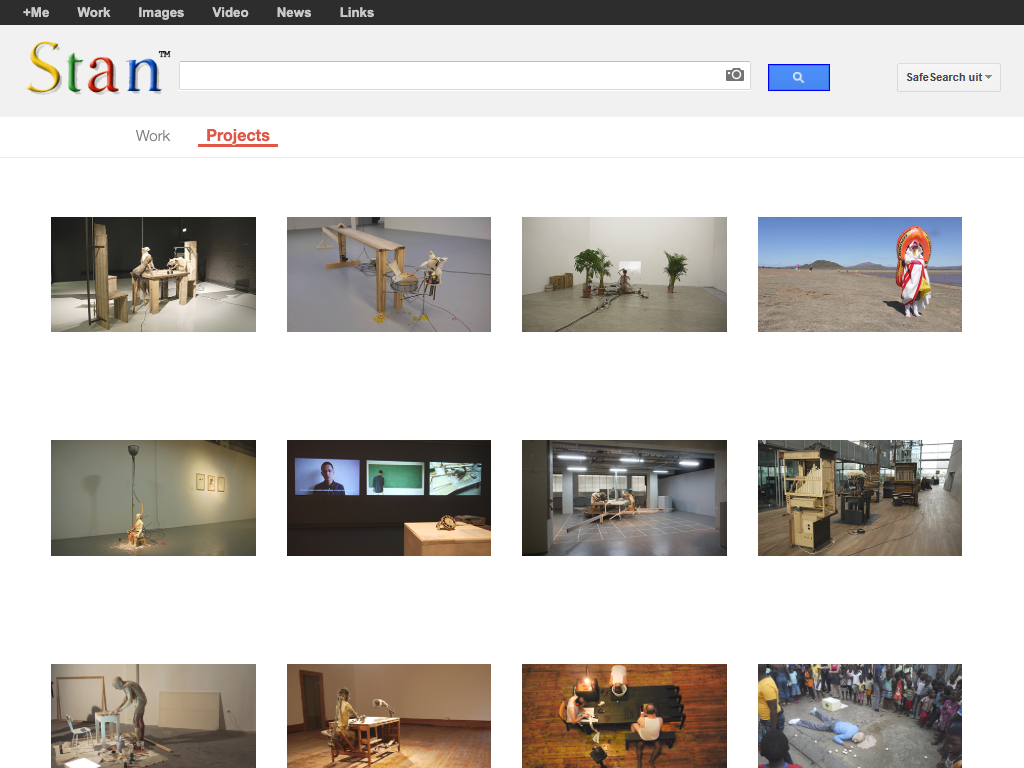Open the +Me menu item

(x=36, y=13)
